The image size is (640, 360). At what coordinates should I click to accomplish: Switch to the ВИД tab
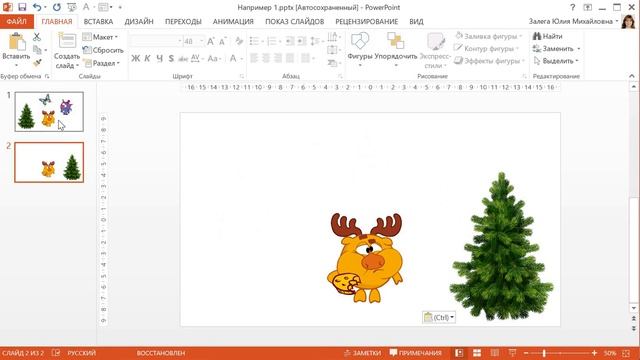(x=416, y=22)
